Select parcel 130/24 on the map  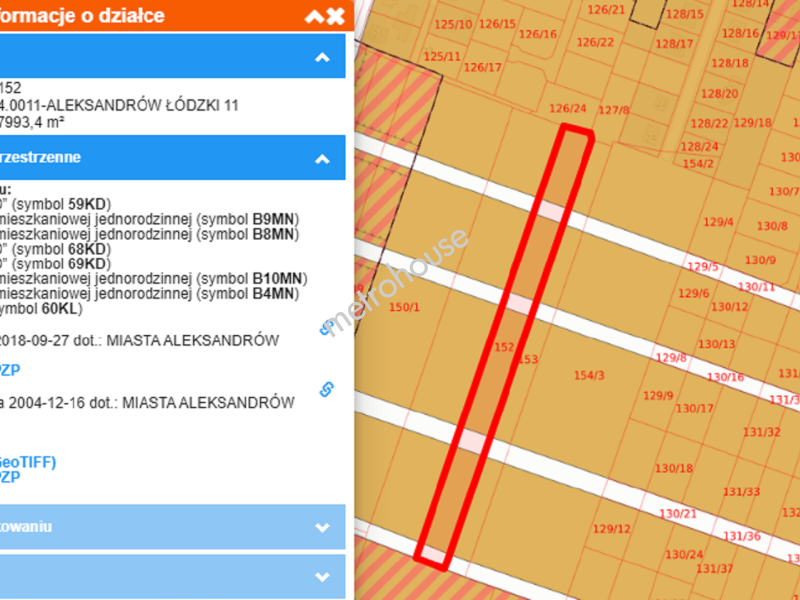684,554
